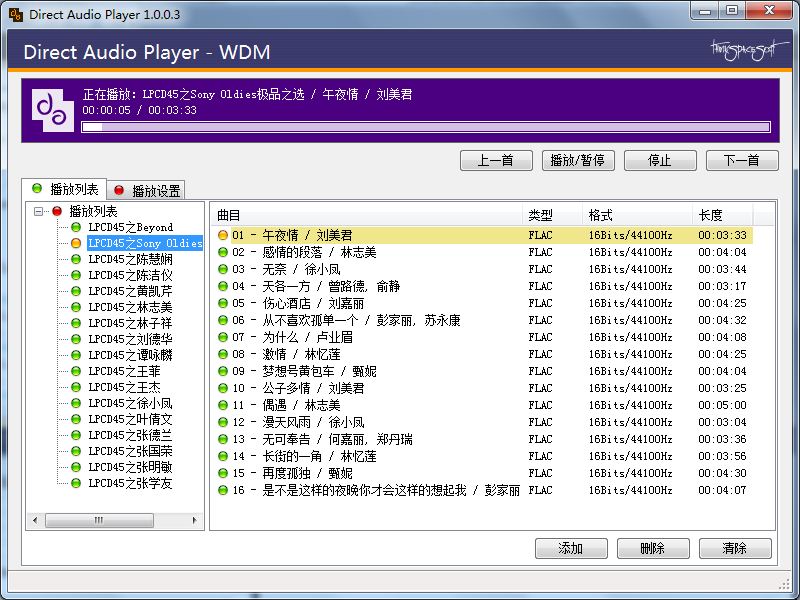Click green icon beside LPCD45之张学友
The width and height of the screenshot is (800, 600).
click(76, 483)
